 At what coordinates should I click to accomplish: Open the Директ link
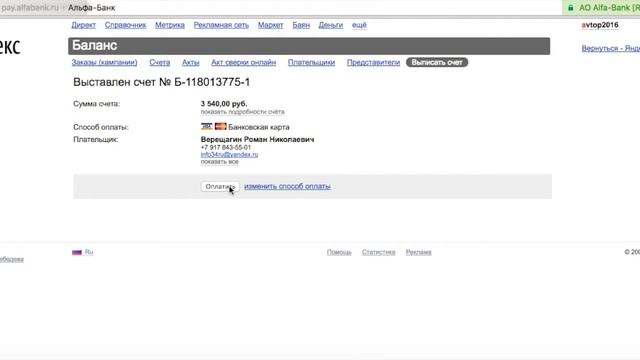(x=84, y=25)
